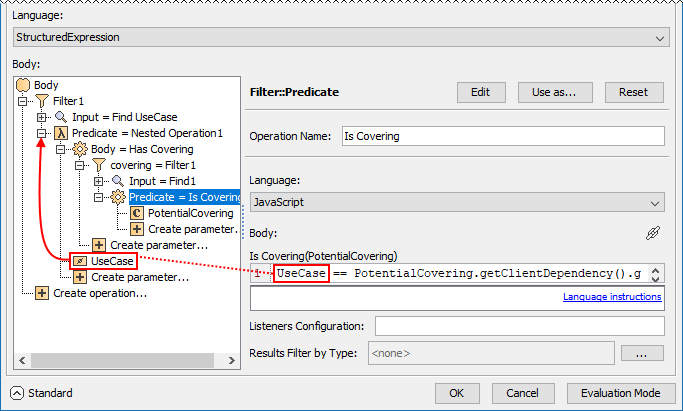Expand the Input = Find1 node
Screen dimensions: 683x411
point(99,181)
